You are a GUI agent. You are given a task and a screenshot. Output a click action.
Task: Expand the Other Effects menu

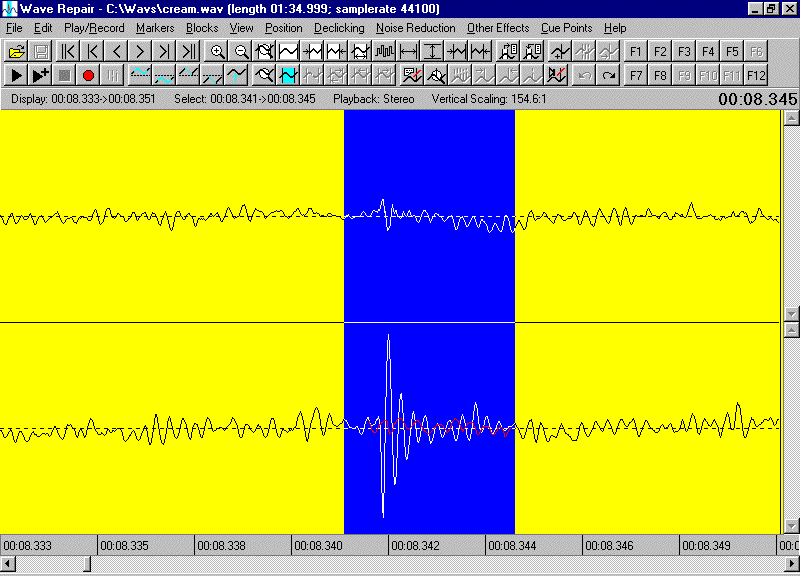[498, 28]
